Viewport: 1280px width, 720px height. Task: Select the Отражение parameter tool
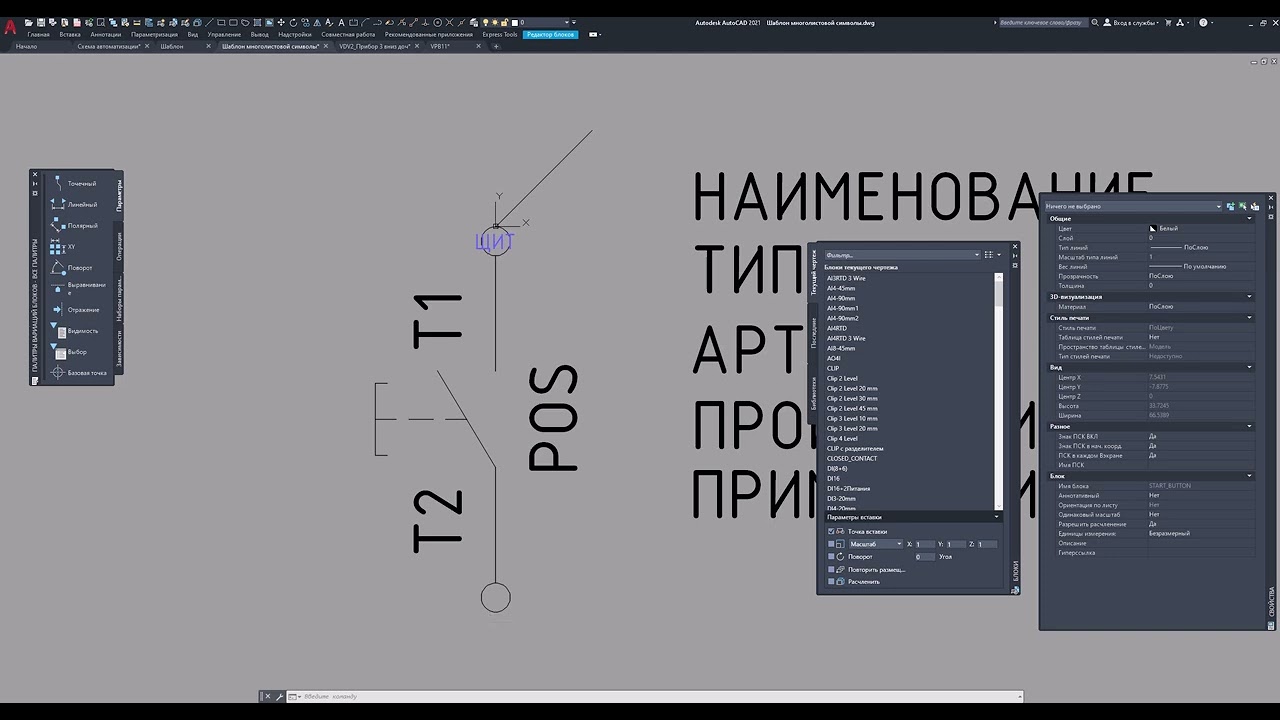75,309
